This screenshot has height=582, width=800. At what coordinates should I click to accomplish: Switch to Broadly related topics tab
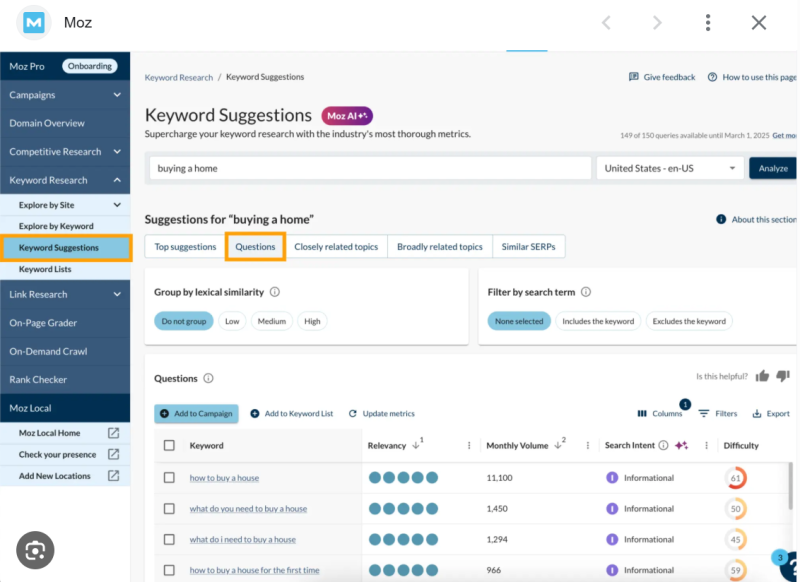[x=440, y=247]
